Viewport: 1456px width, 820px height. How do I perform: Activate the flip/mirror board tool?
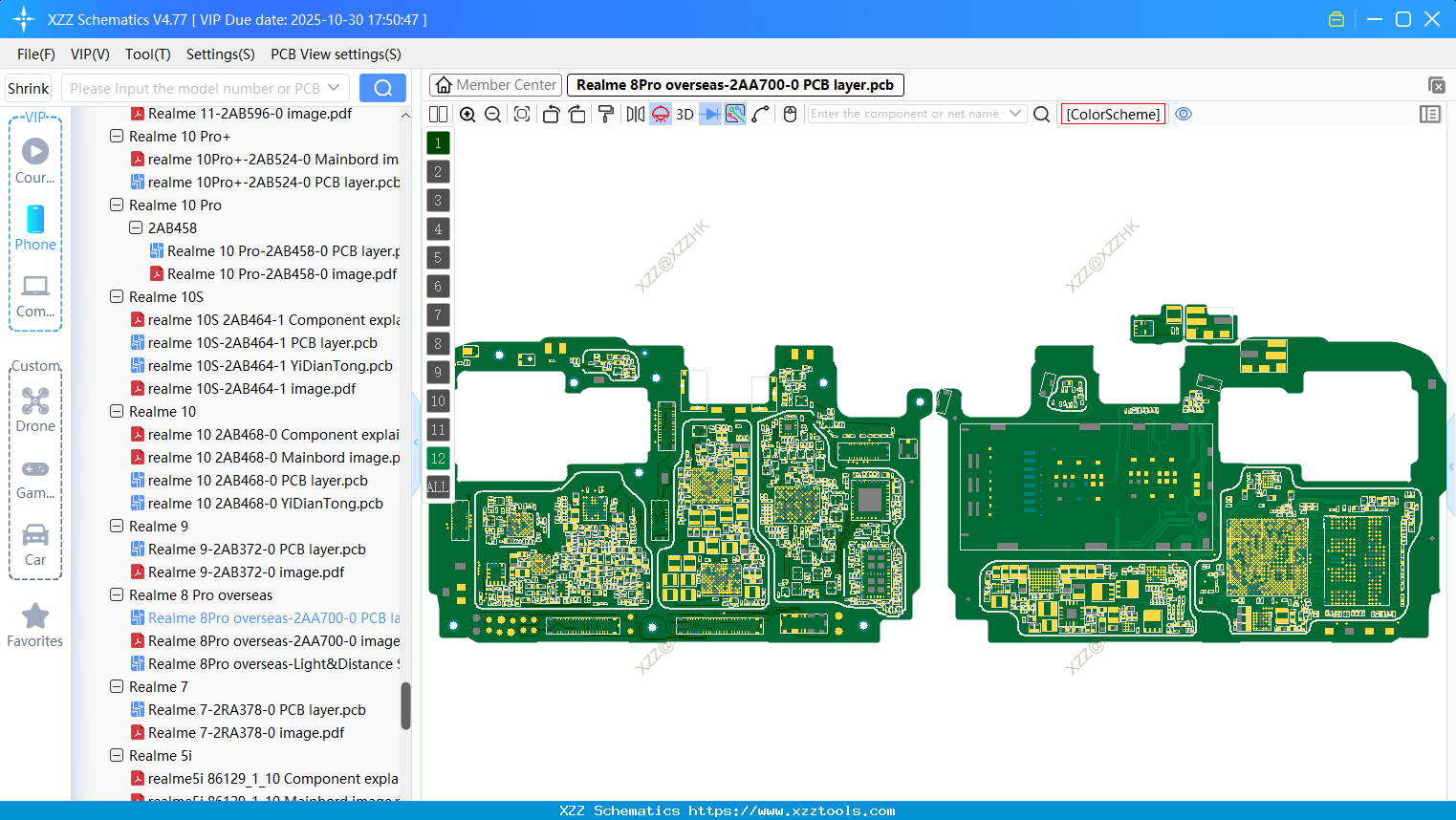[x=634, y=114]
